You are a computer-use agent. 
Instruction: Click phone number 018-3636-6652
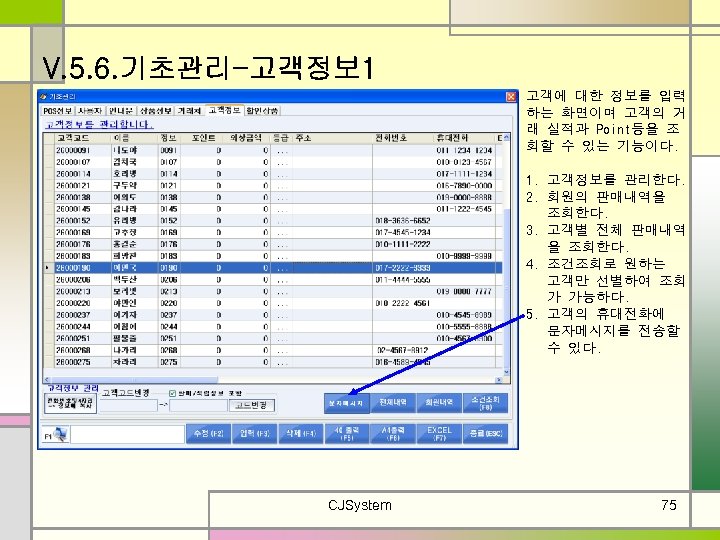point(403,221)
